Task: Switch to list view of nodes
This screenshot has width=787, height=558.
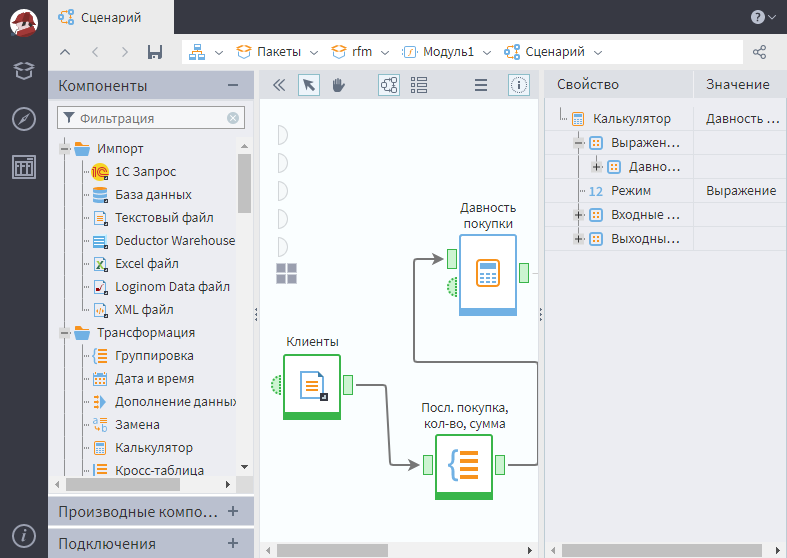Action: (419, 85)
